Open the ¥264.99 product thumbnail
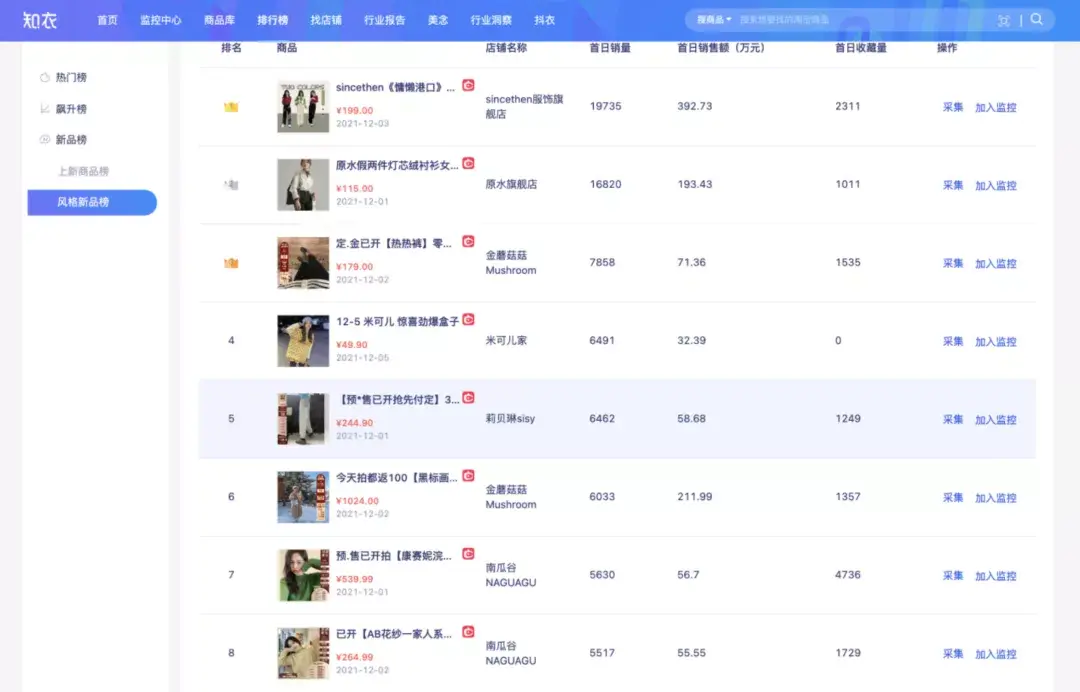Image resolution: width=1080 pixels, height=692 pixels. (303, 653)
